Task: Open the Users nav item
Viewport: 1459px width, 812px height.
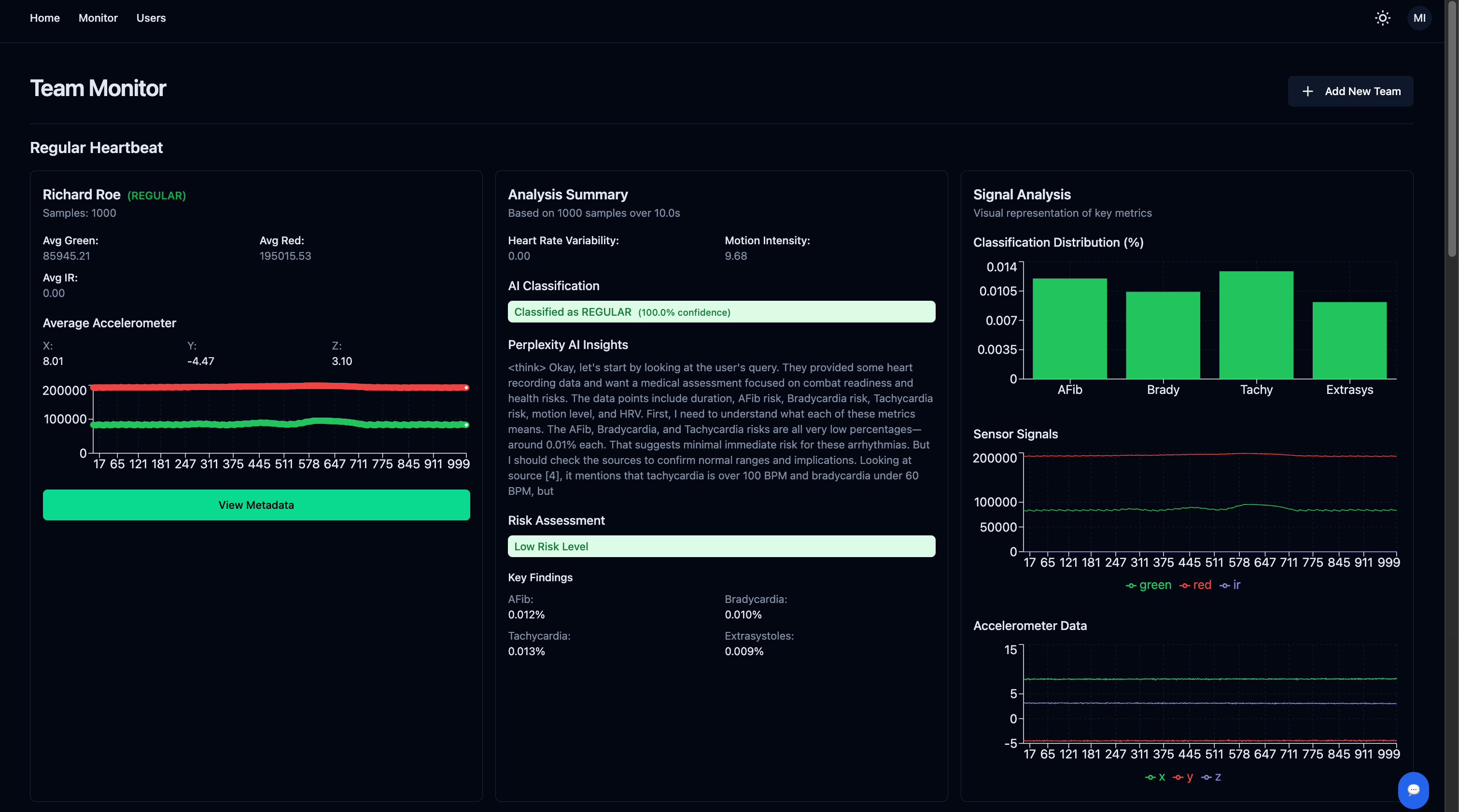Action: pyautogui.click(x=151, y=18)
